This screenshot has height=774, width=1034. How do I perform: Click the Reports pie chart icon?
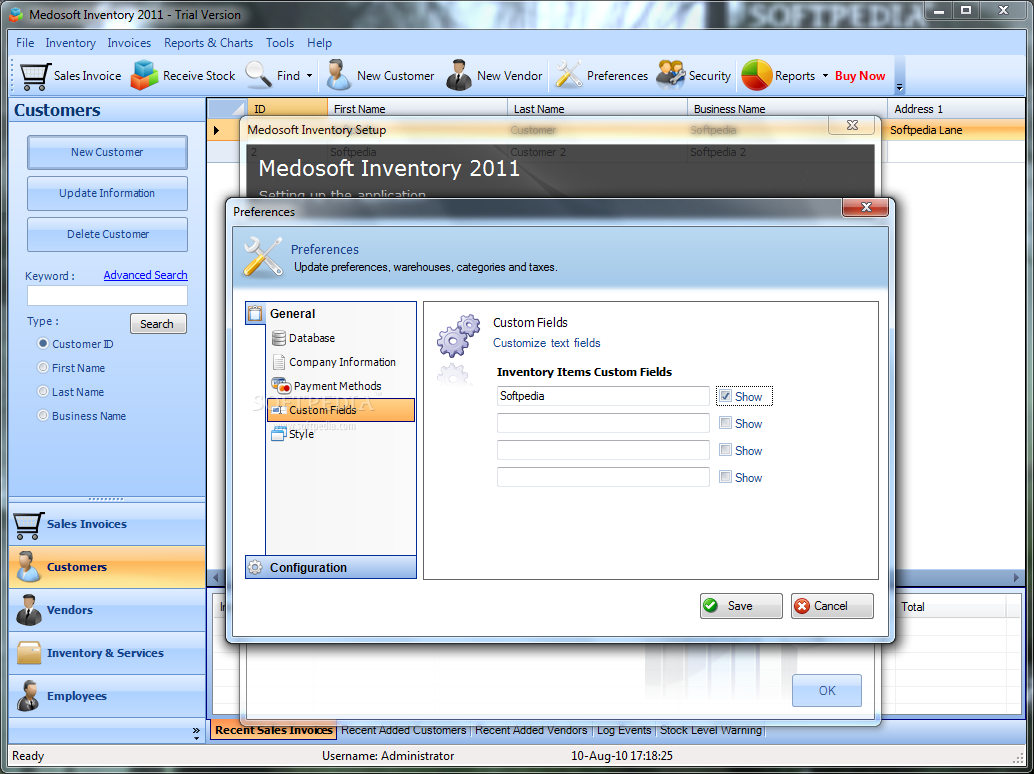pos(756,75)
